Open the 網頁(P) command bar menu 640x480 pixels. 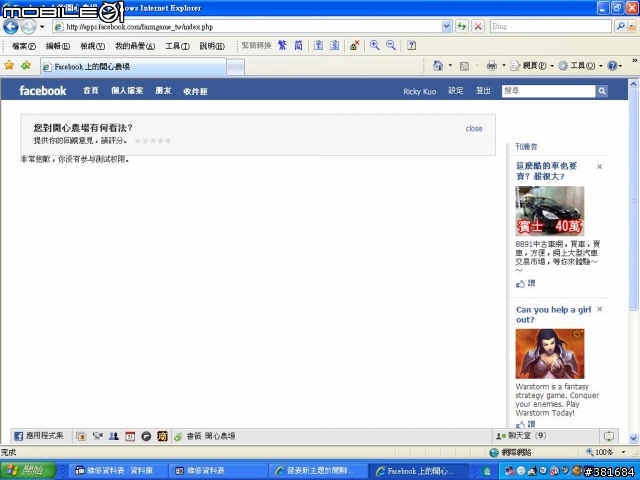(x=532, y=66)
